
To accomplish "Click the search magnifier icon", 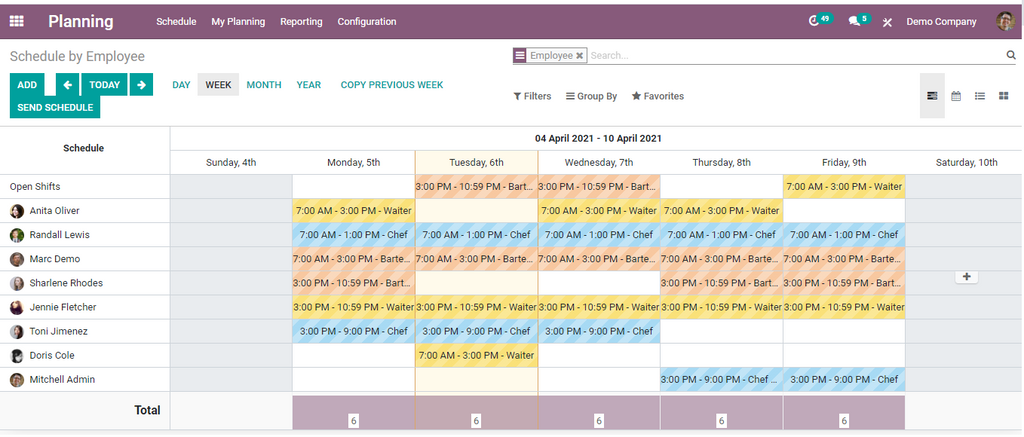I will [1010, 56].
